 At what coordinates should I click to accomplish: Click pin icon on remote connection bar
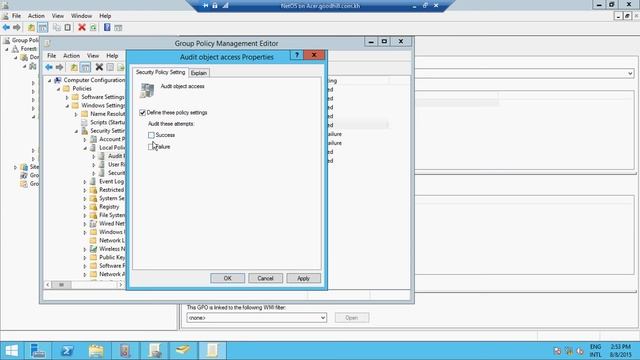[206, 6]
